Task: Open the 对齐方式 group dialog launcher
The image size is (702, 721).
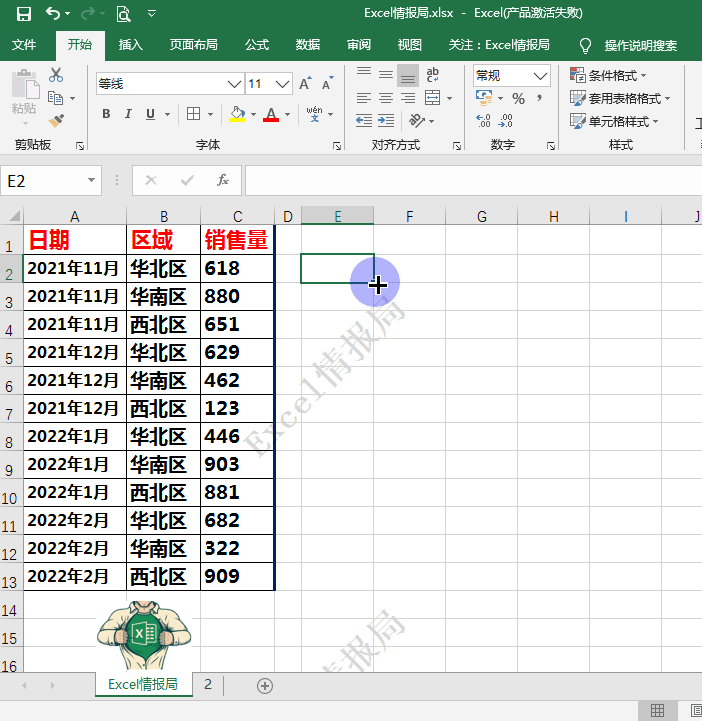Action: [x=457, y=146]
